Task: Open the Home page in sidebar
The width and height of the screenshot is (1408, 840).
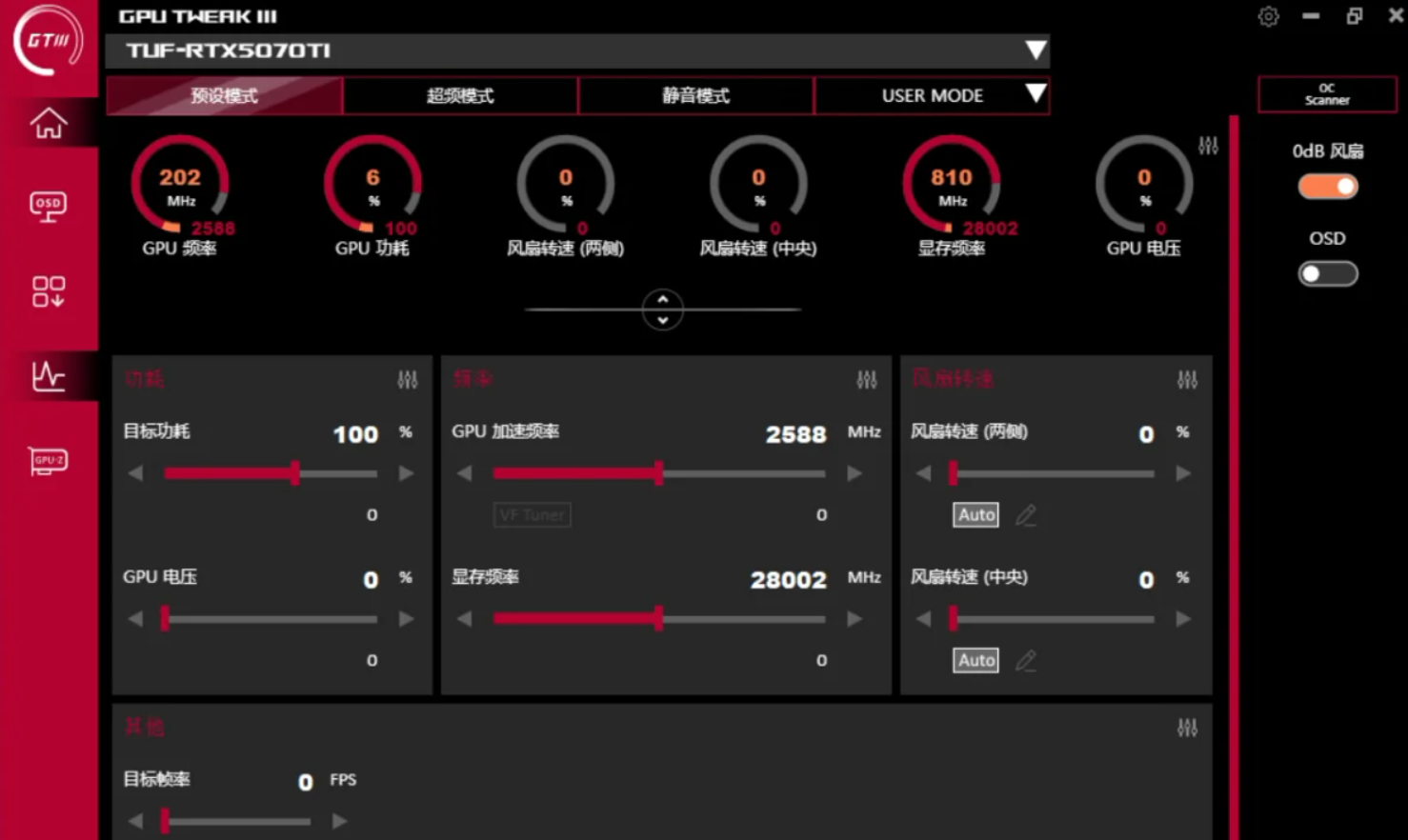Action: click(48, 123)
